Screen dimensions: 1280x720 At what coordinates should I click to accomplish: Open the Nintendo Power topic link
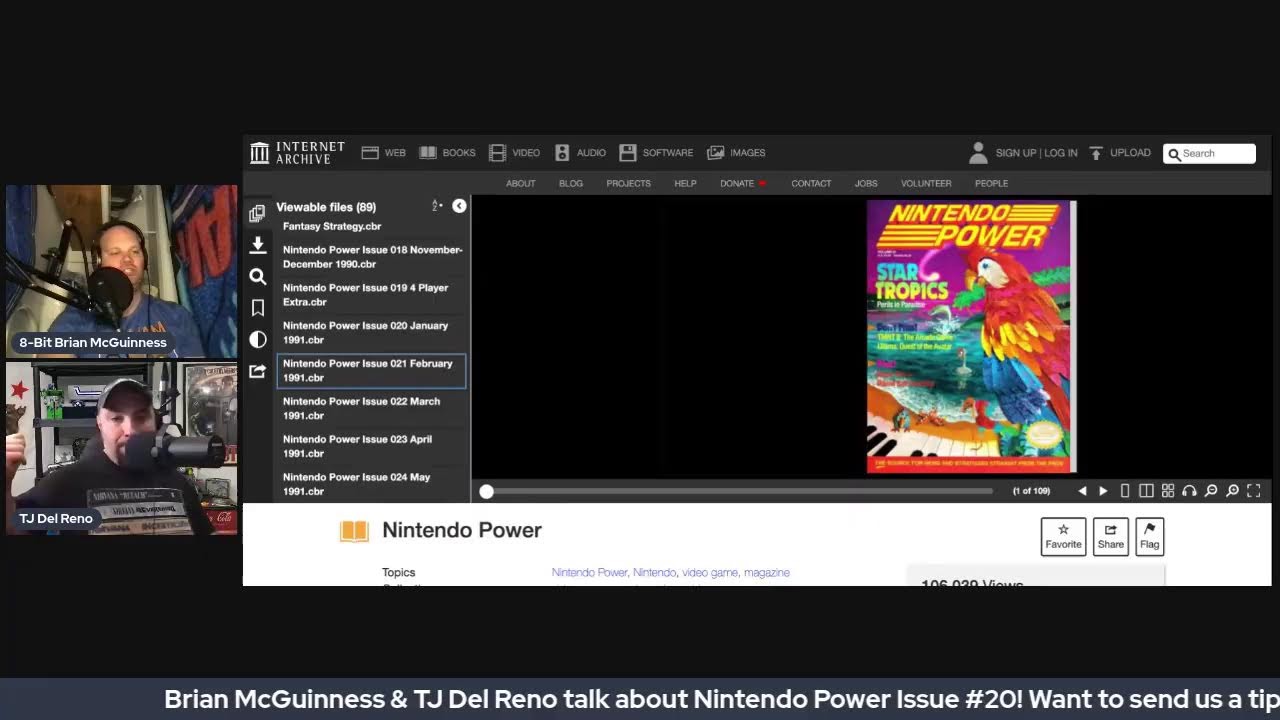pos(589,572)
